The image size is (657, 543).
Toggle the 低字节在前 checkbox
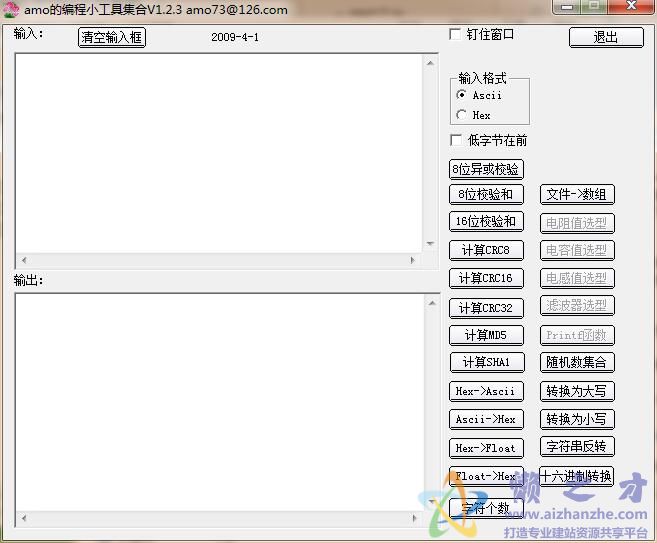point(455,140)
